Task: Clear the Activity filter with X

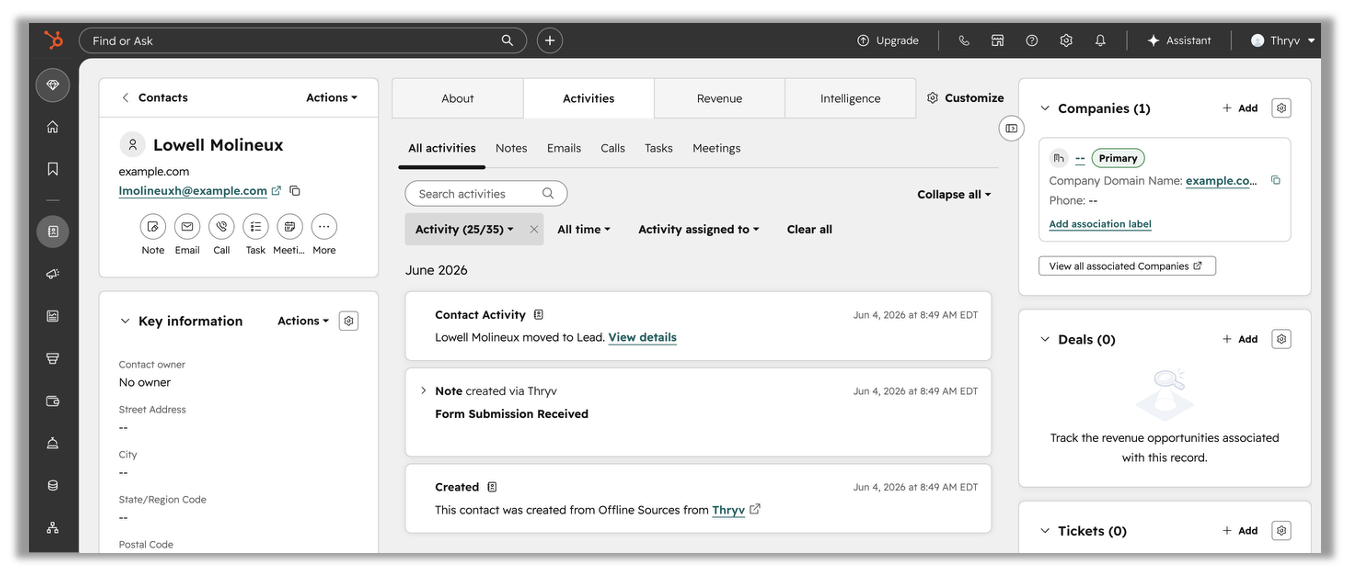Action: 534,229
